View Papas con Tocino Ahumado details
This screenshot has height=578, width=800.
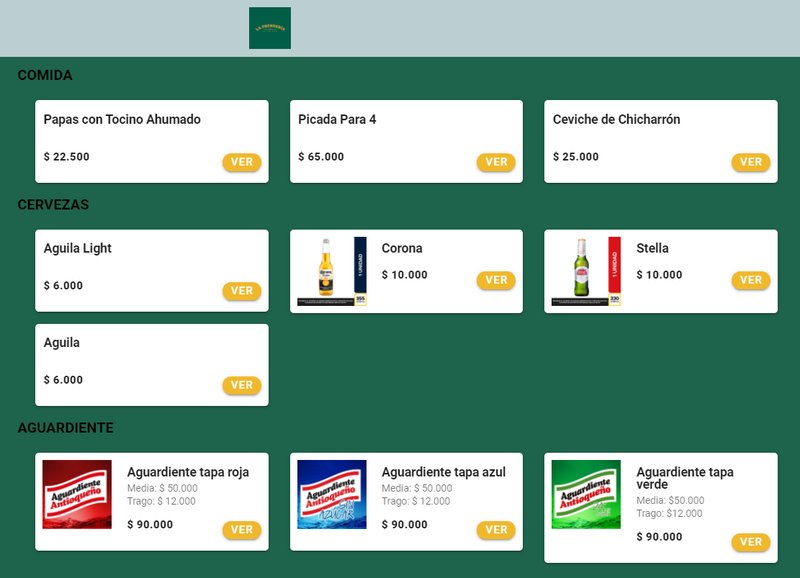tap(242, 162)
